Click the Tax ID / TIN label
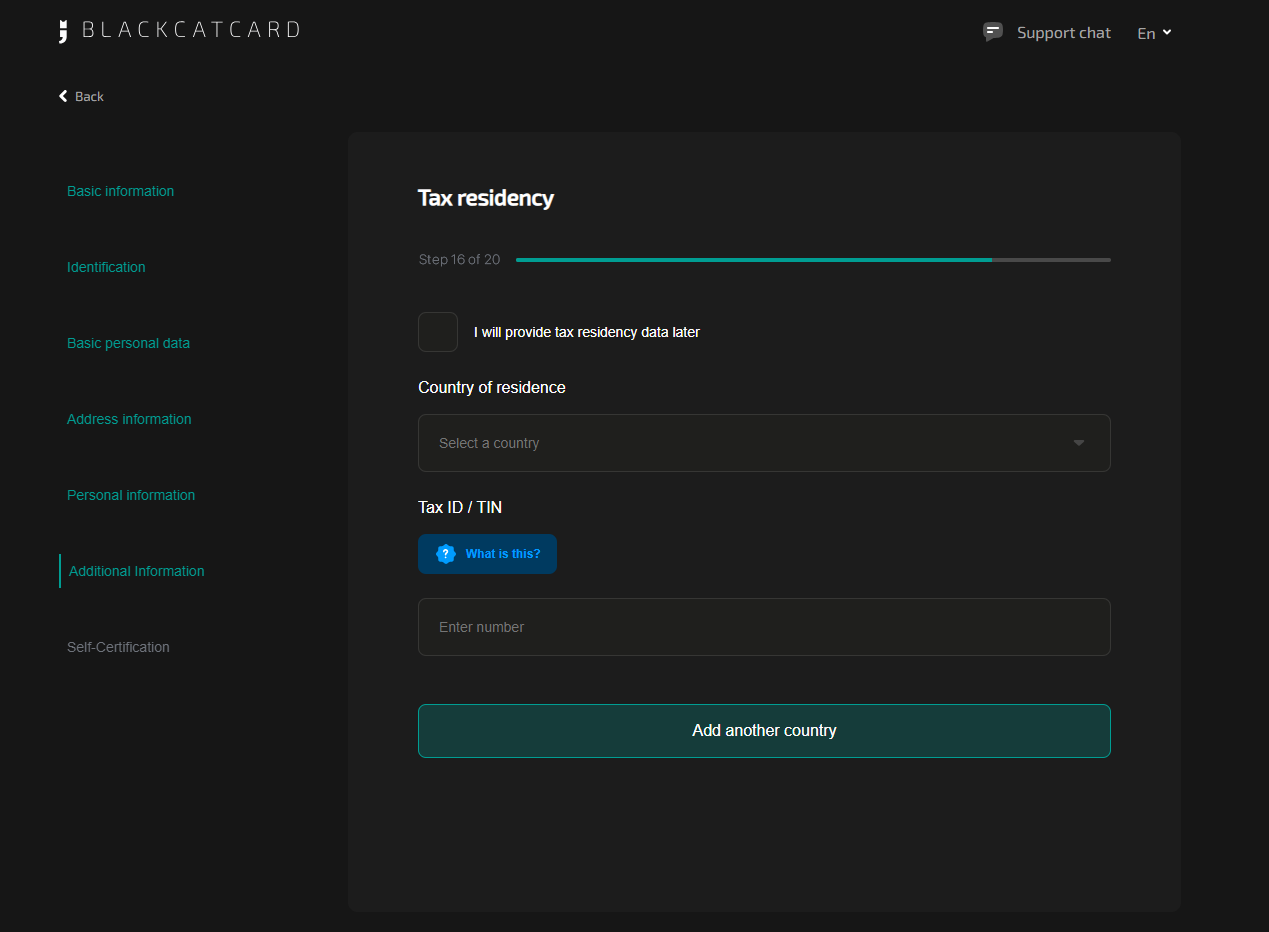This screenshot has height=932, width=1269. pos(460,507)
